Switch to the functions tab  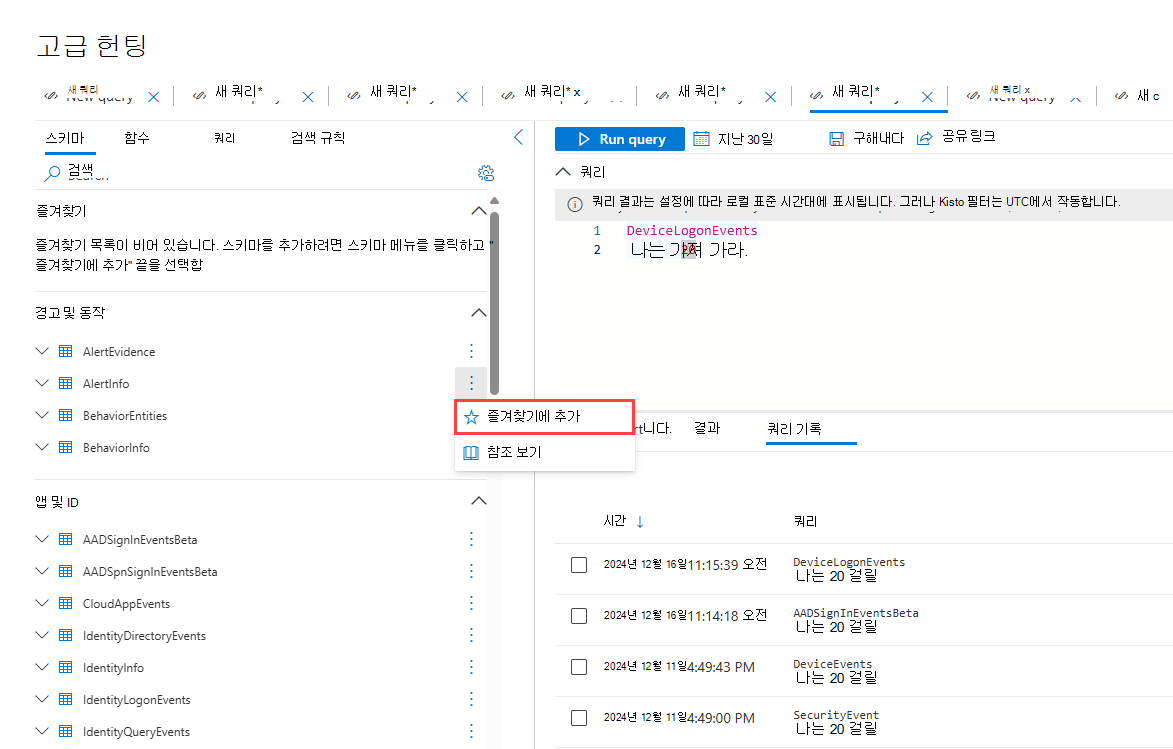point(137,138)
